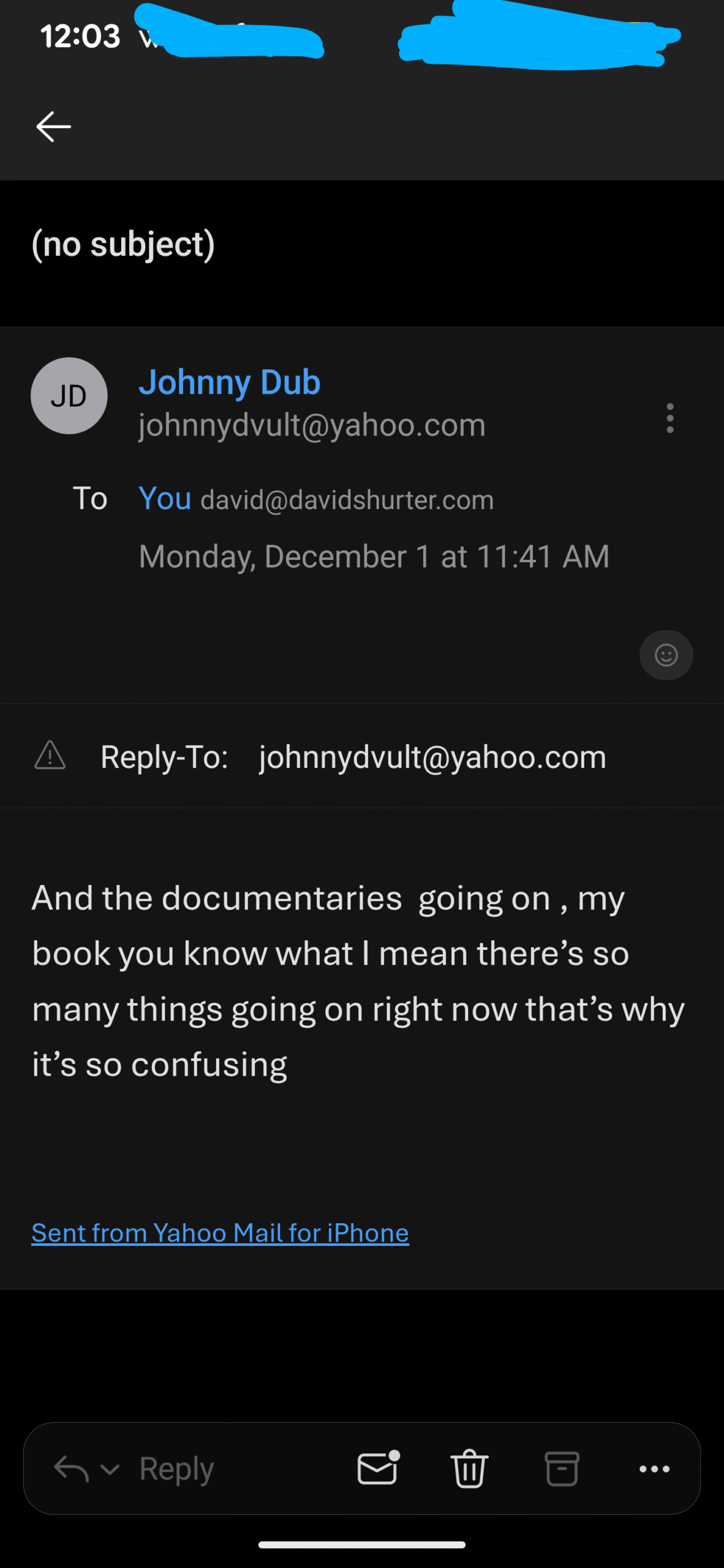Tap the Reply-To warning triangle icon
The width and height of the screenshot is (724, 1568).
click(x=50, y=755)
